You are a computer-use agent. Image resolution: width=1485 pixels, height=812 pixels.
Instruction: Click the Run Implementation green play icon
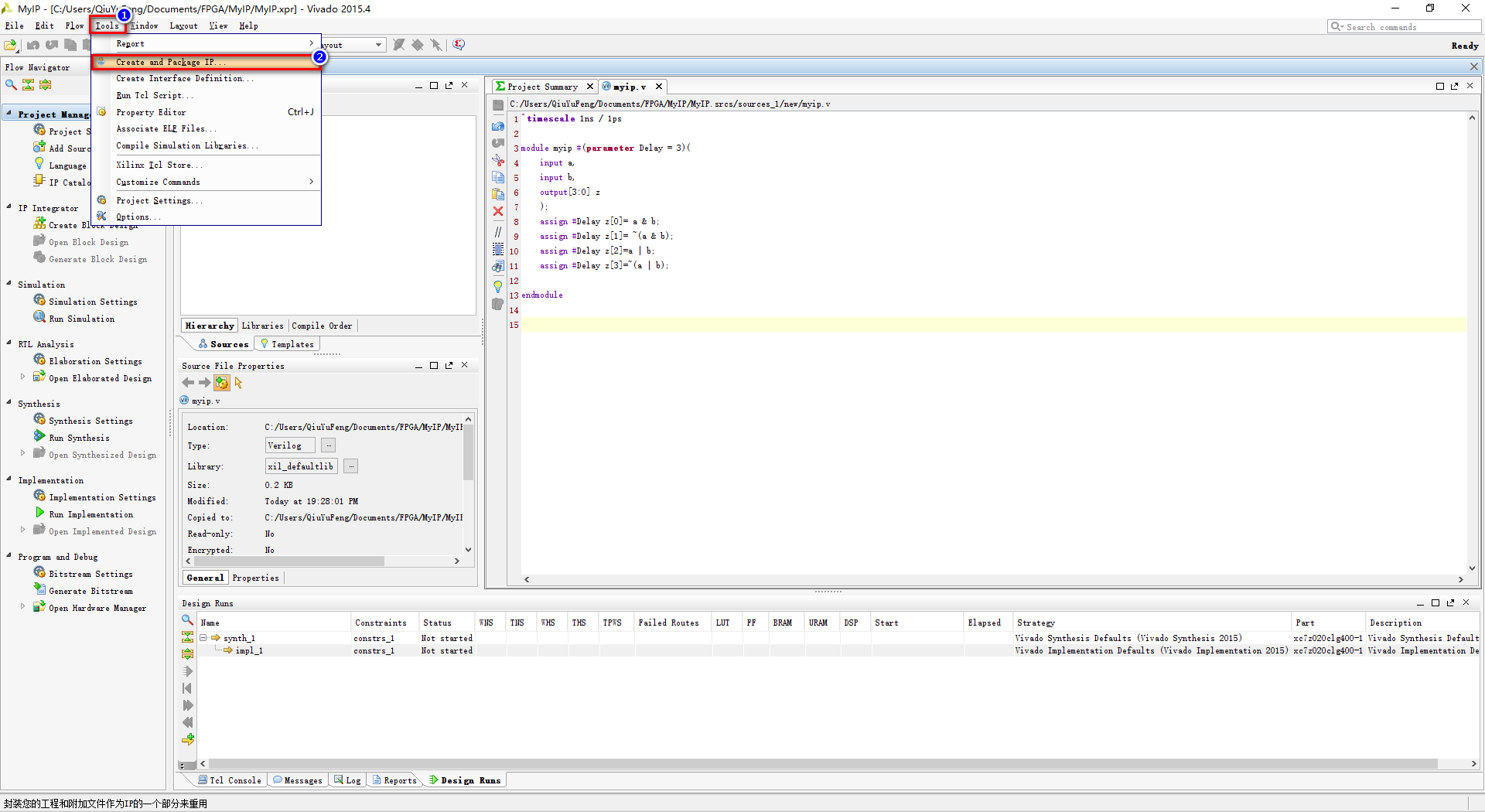click(39, 513)
